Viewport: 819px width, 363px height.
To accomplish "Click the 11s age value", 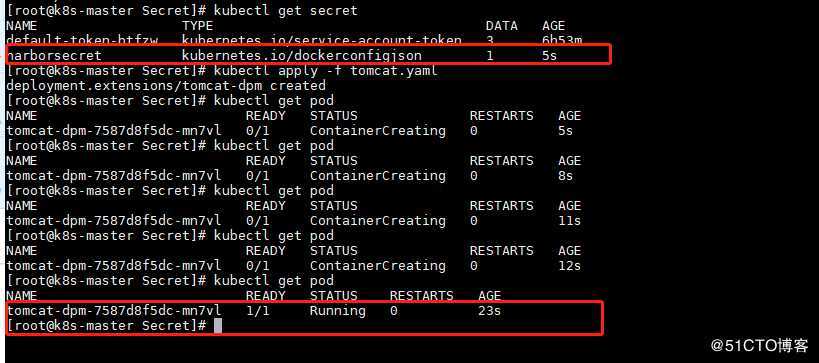I will [569, 220].
